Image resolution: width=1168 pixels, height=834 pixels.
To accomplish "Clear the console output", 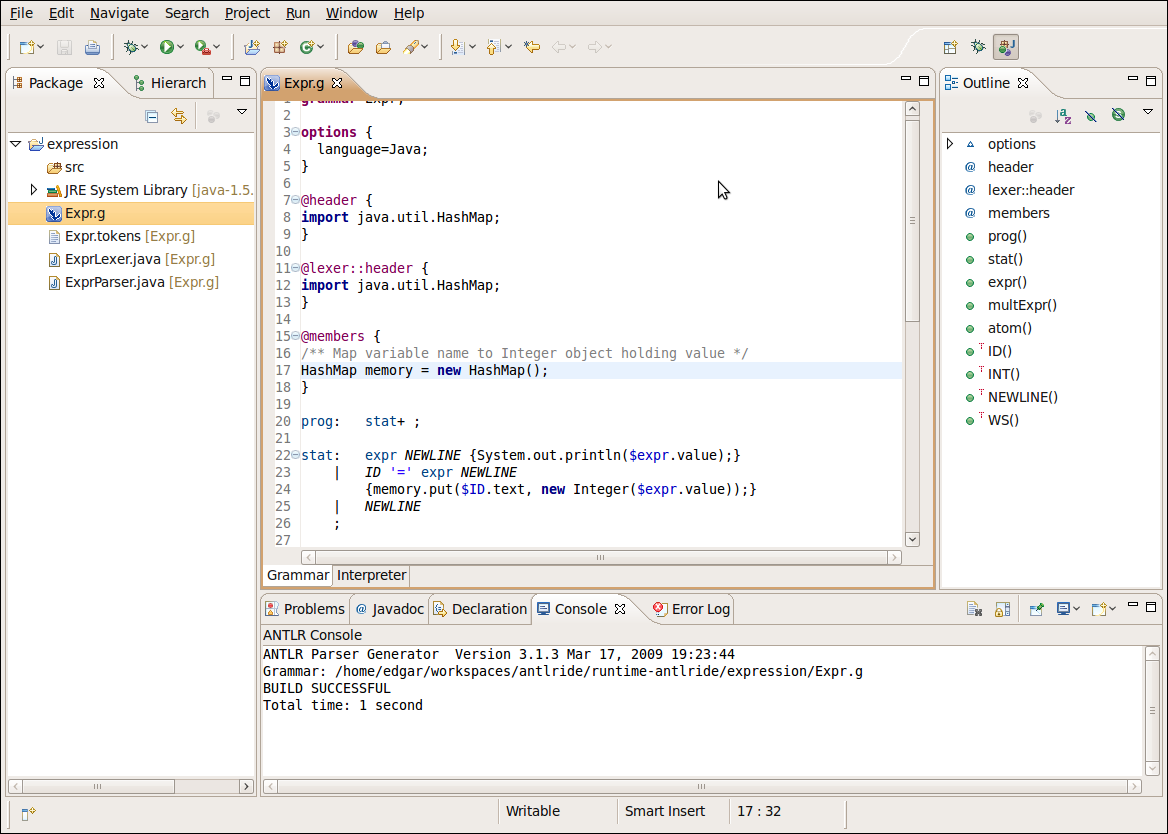I will pyautogui.click(x=973, y=609).
